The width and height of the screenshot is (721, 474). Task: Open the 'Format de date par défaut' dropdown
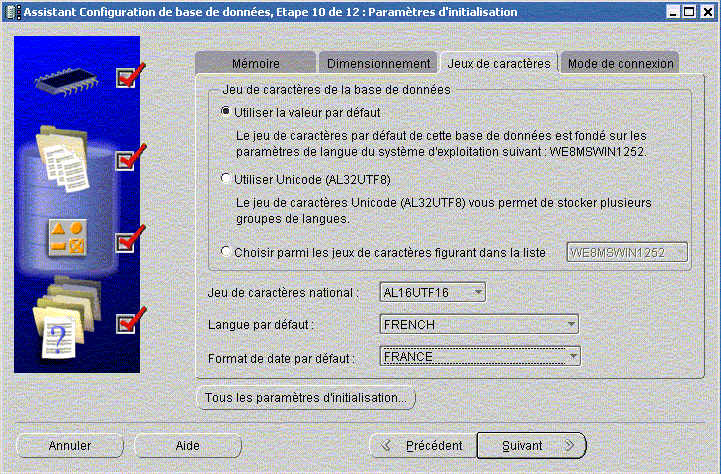479,356
